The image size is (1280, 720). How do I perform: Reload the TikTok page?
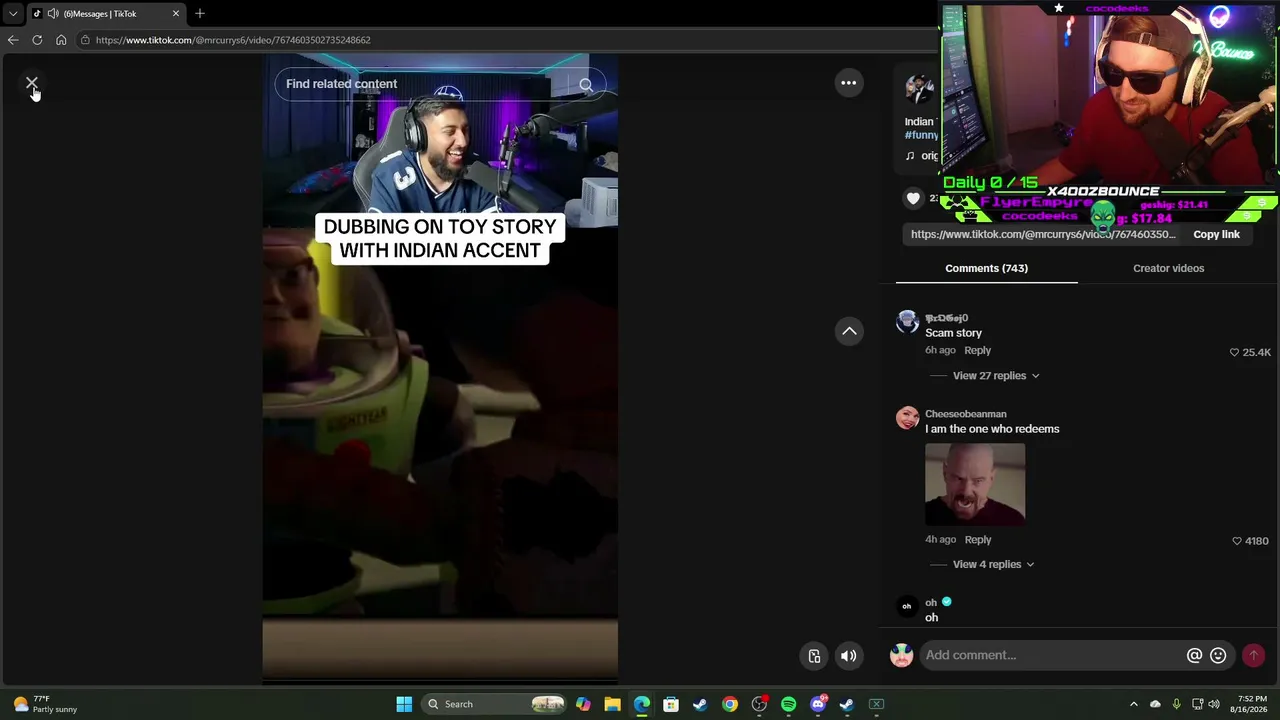coord(37,40)
